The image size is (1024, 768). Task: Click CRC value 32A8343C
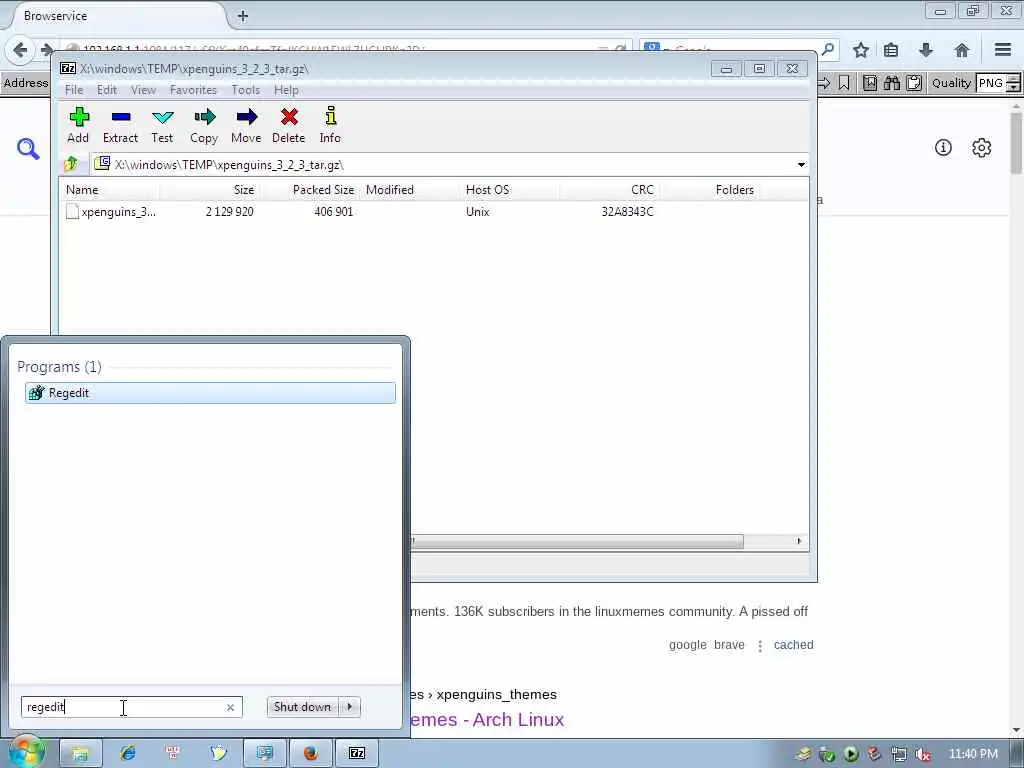tap(627, 212)
